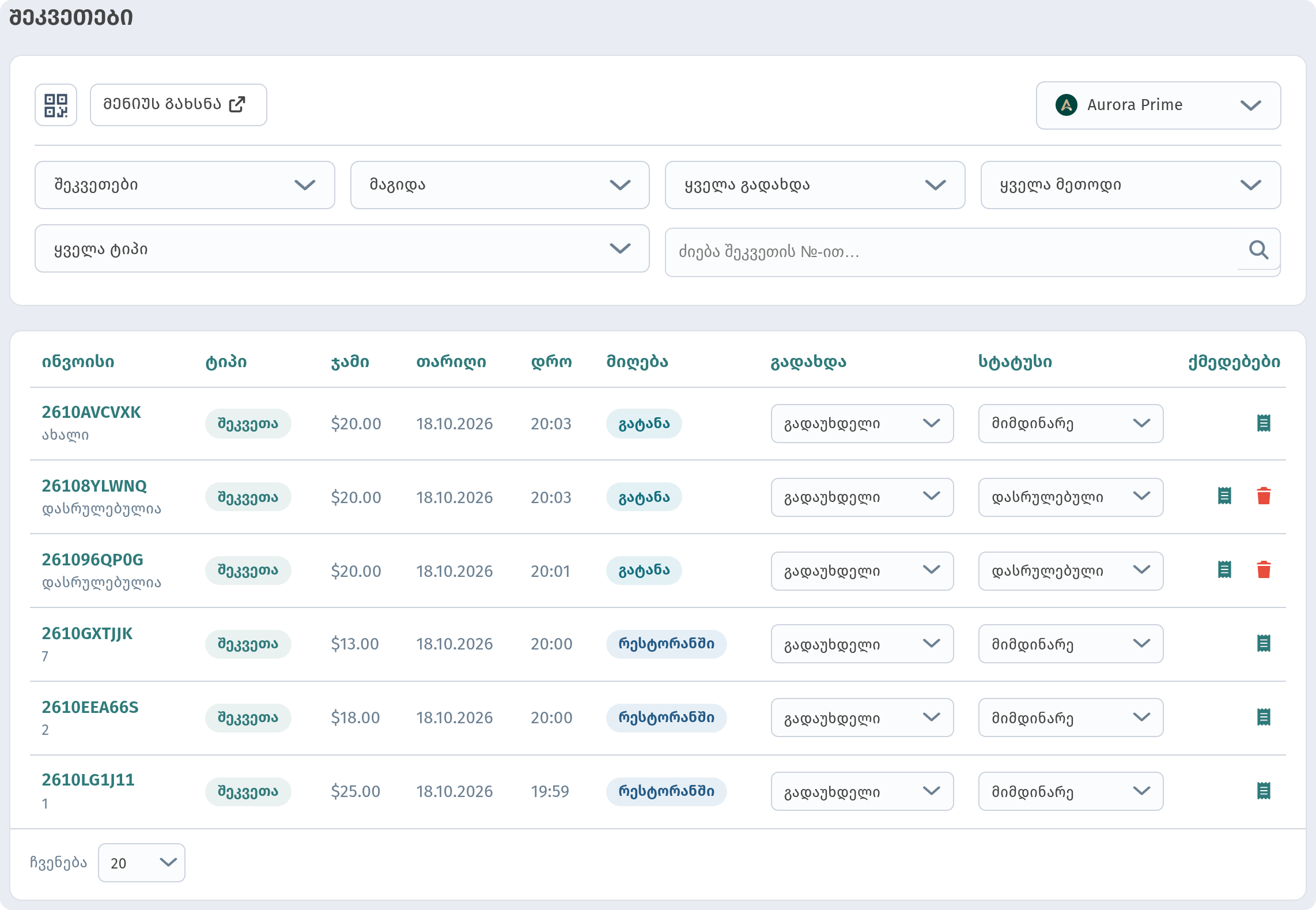The image size is (1316, 910).
Task: Open the ყველა მეთოდი method filter
Action: click(1130, 185)
